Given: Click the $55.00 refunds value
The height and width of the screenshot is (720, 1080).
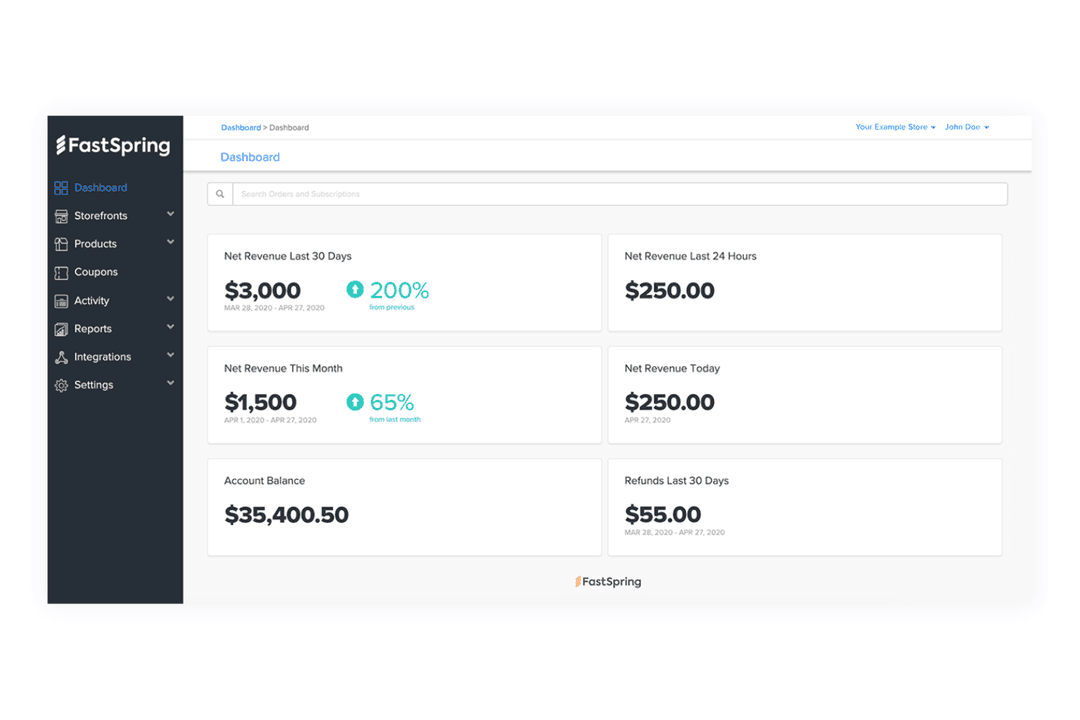Looking at the screenshot, I should tap(663, 515).
